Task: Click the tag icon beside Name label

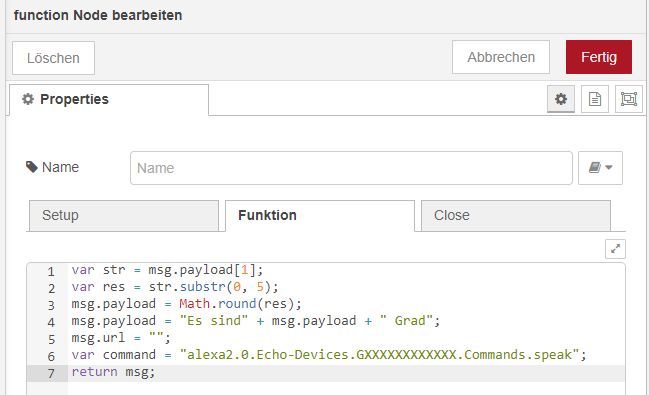Action: tap(31, 167)
